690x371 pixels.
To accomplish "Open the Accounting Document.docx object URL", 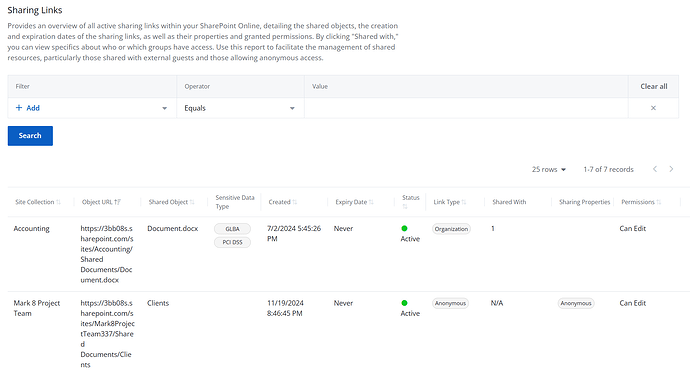I will coord(106,254).
